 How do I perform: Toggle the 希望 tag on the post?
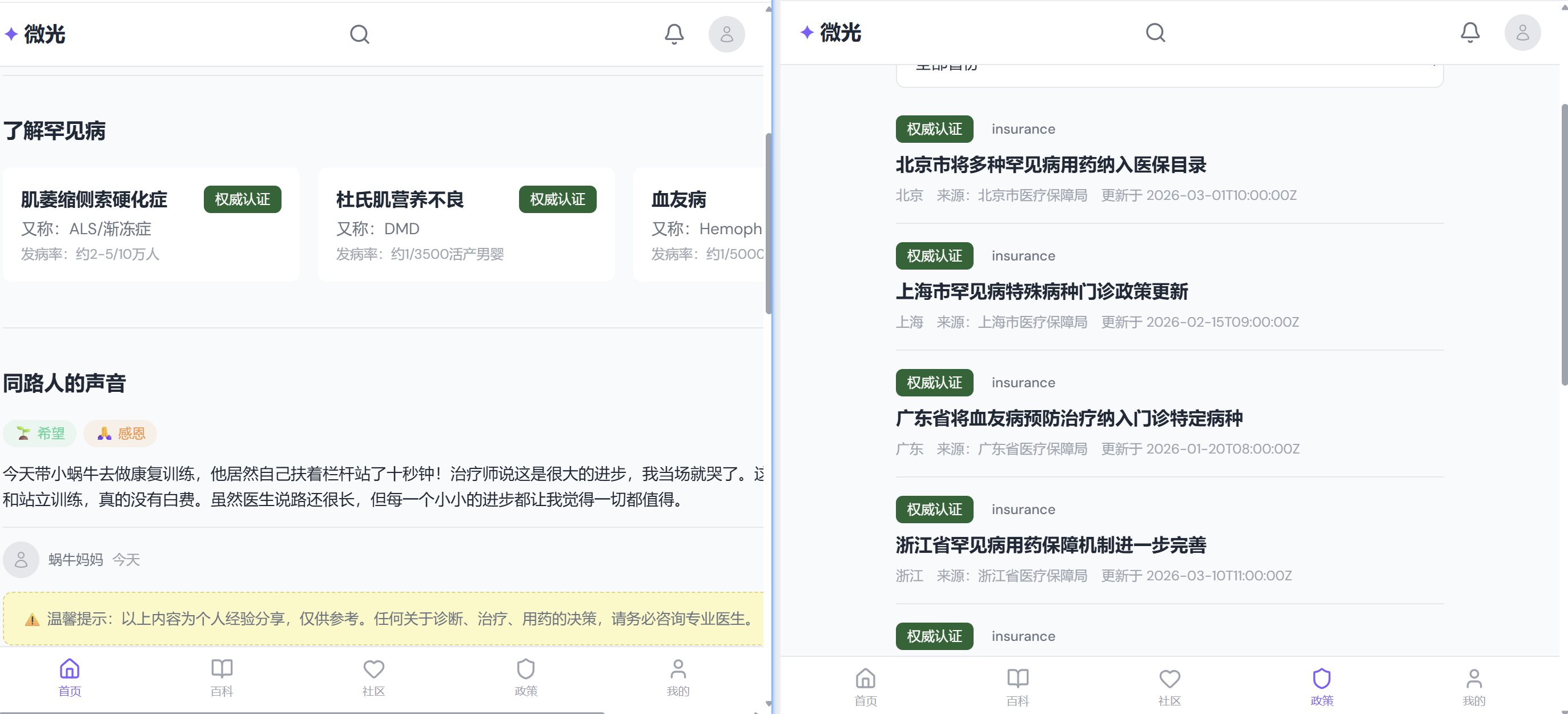[40, 434]
